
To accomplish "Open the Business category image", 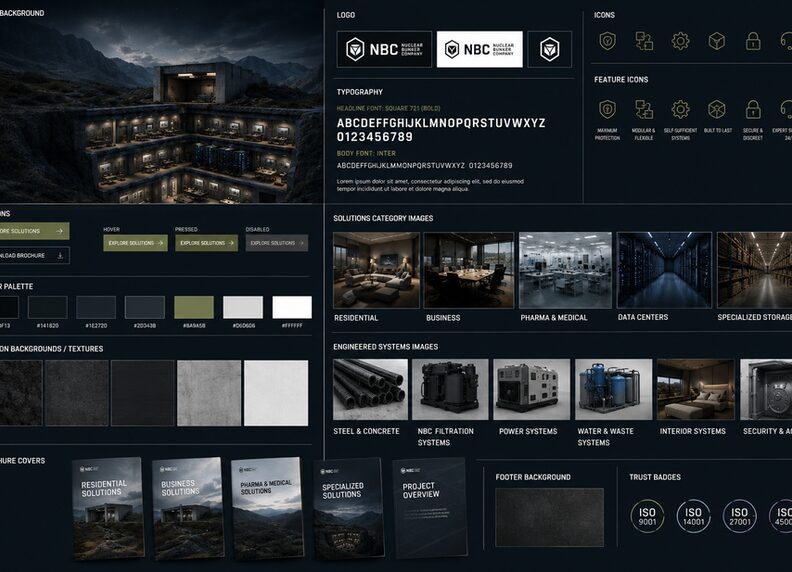I will [x=469, y=270].
